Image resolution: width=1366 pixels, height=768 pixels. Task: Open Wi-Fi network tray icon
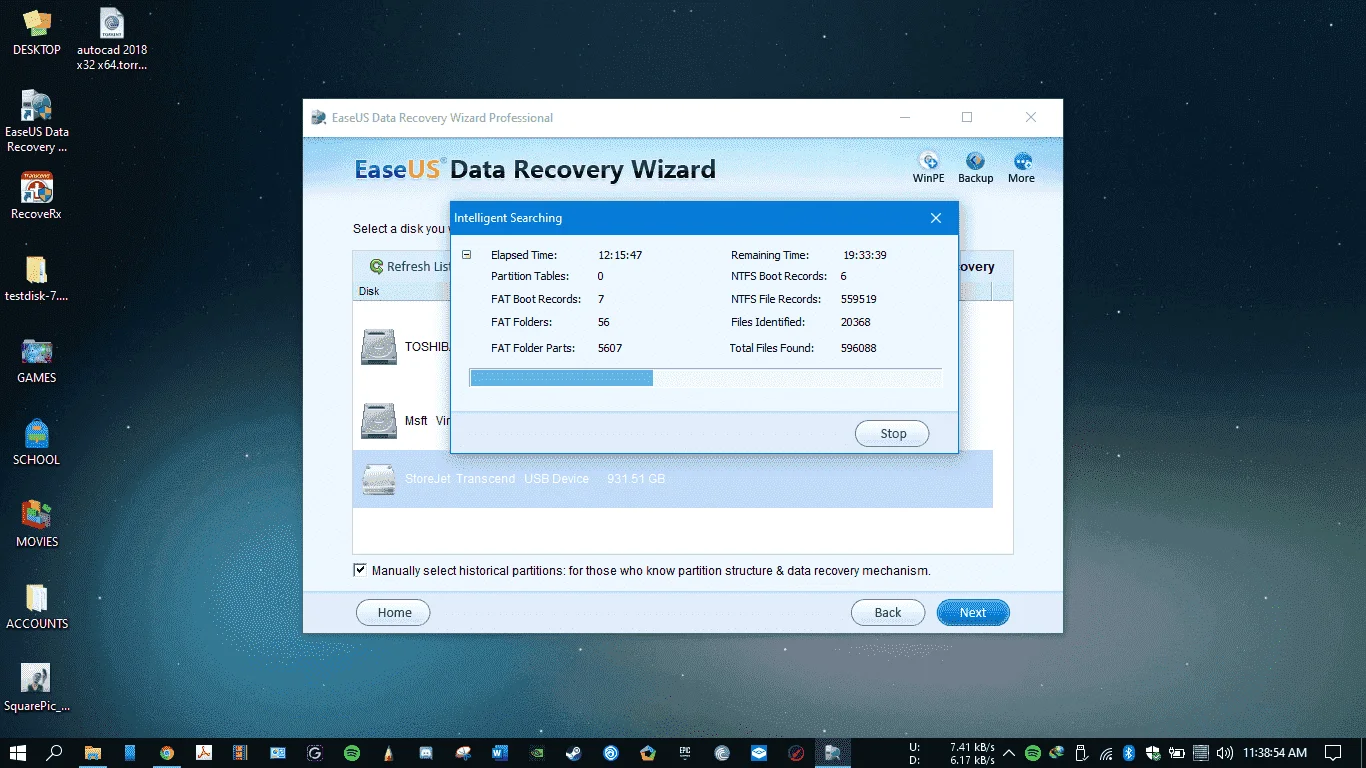tap(1105, 753)
